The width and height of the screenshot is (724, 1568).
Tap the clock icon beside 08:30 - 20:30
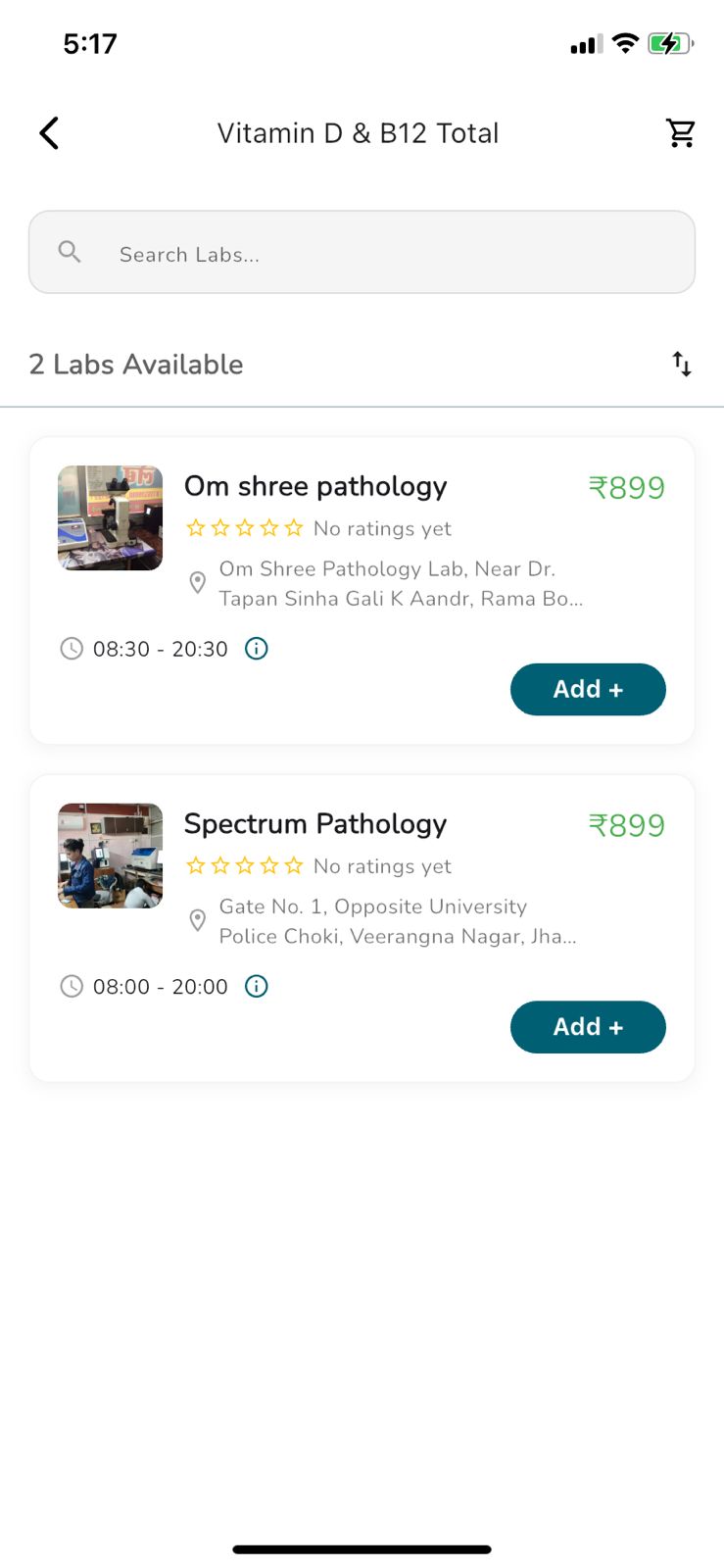[72, 649]
